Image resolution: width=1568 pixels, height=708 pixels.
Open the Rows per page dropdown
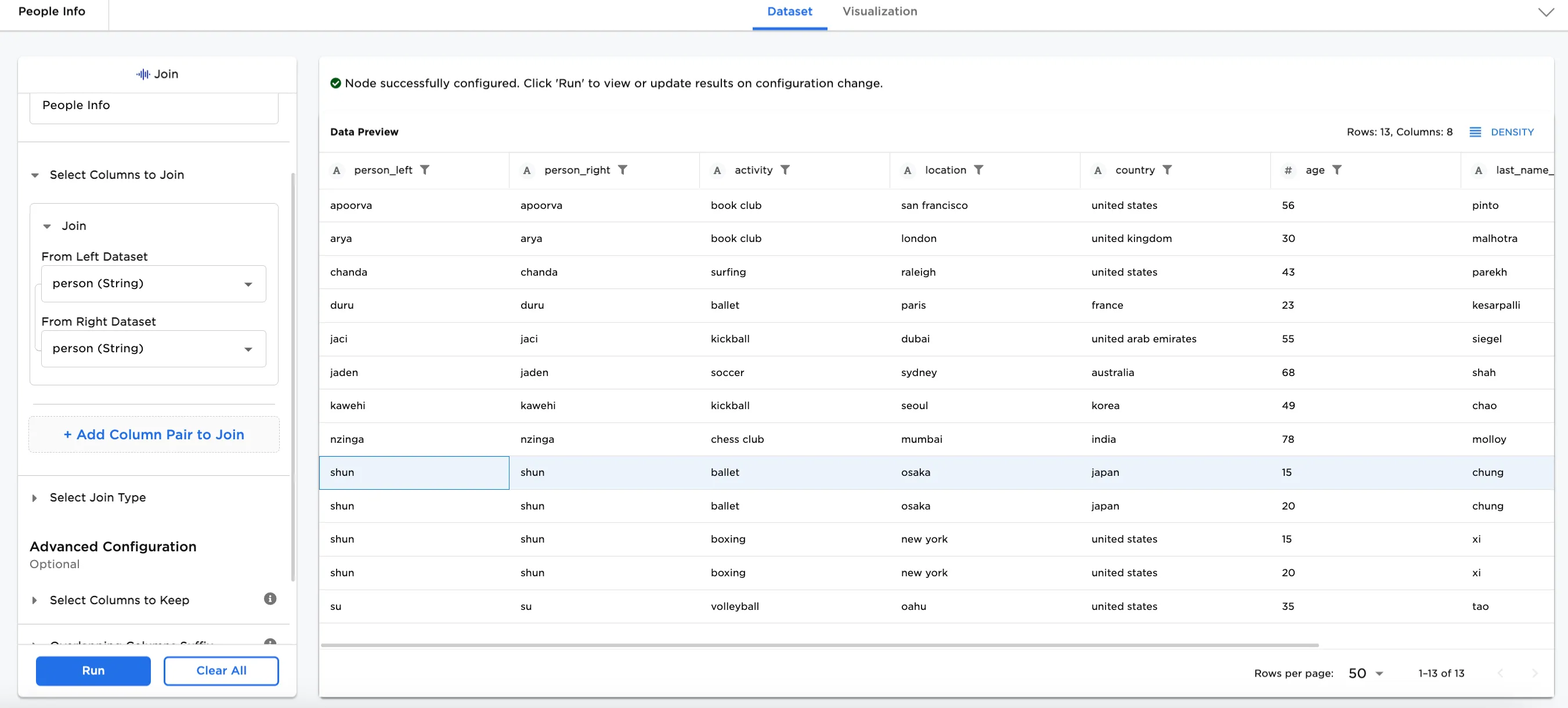pyautogui.click(x=1365, y=673)
